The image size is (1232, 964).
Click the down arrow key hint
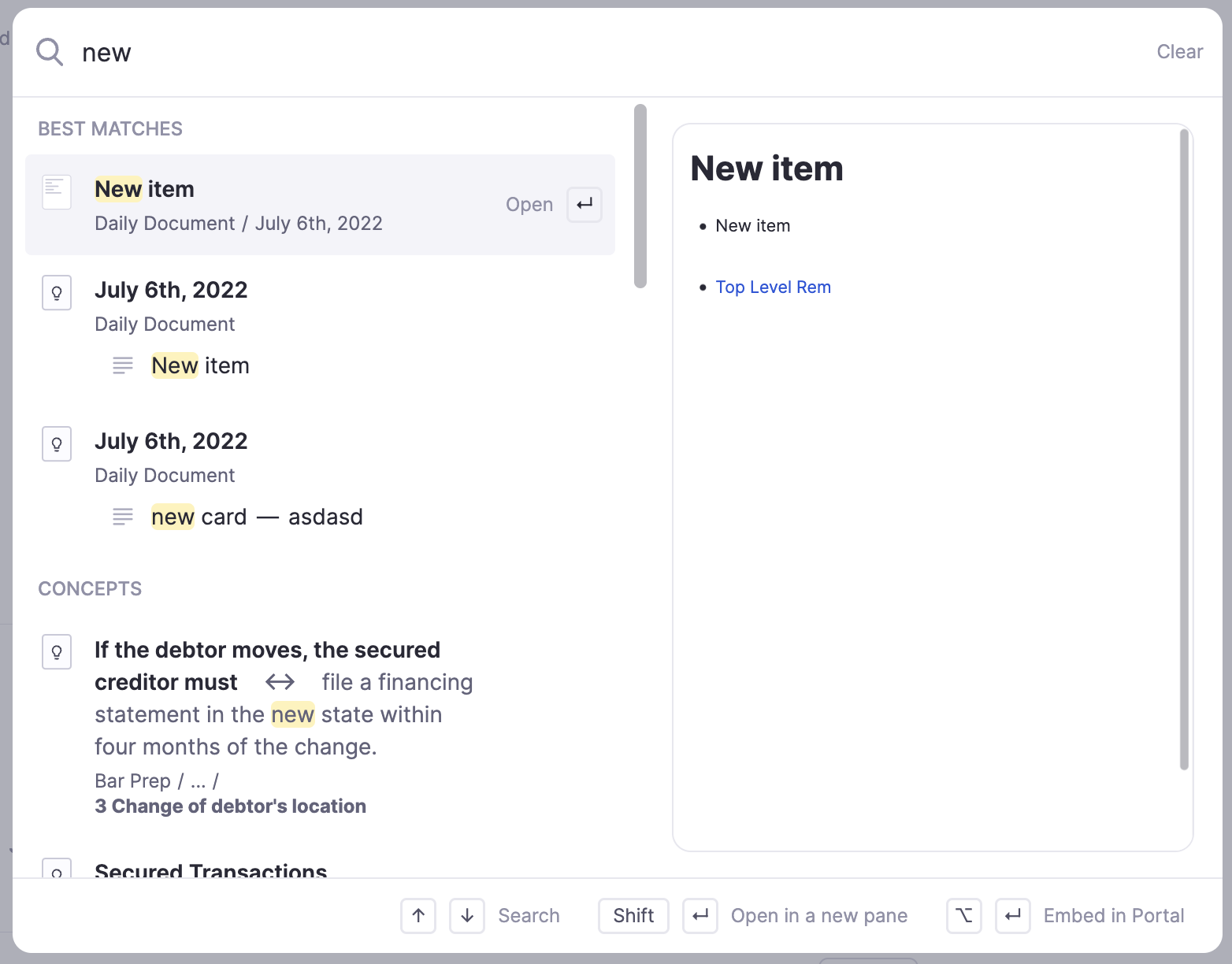(467, 916)
